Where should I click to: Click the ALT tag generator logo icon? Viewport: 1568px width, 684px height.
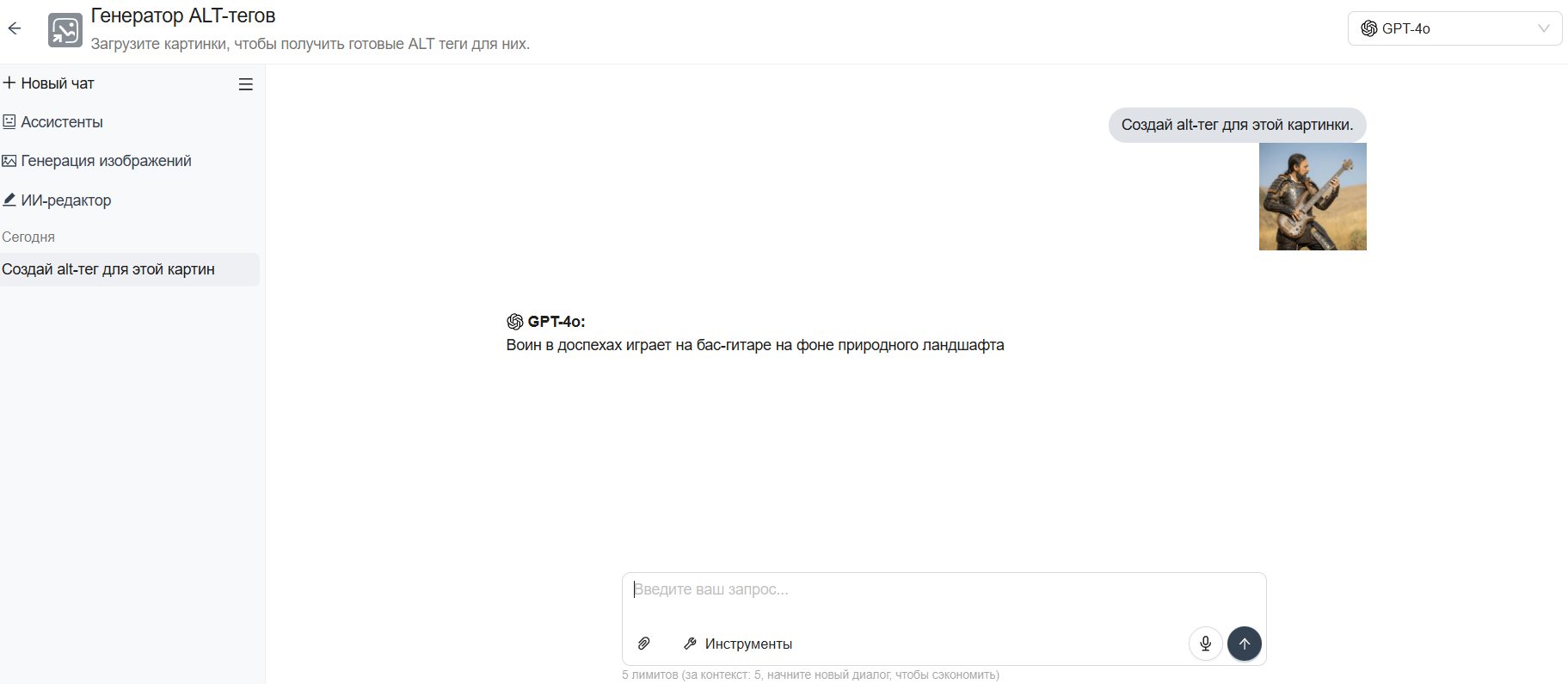pos(65,30)
